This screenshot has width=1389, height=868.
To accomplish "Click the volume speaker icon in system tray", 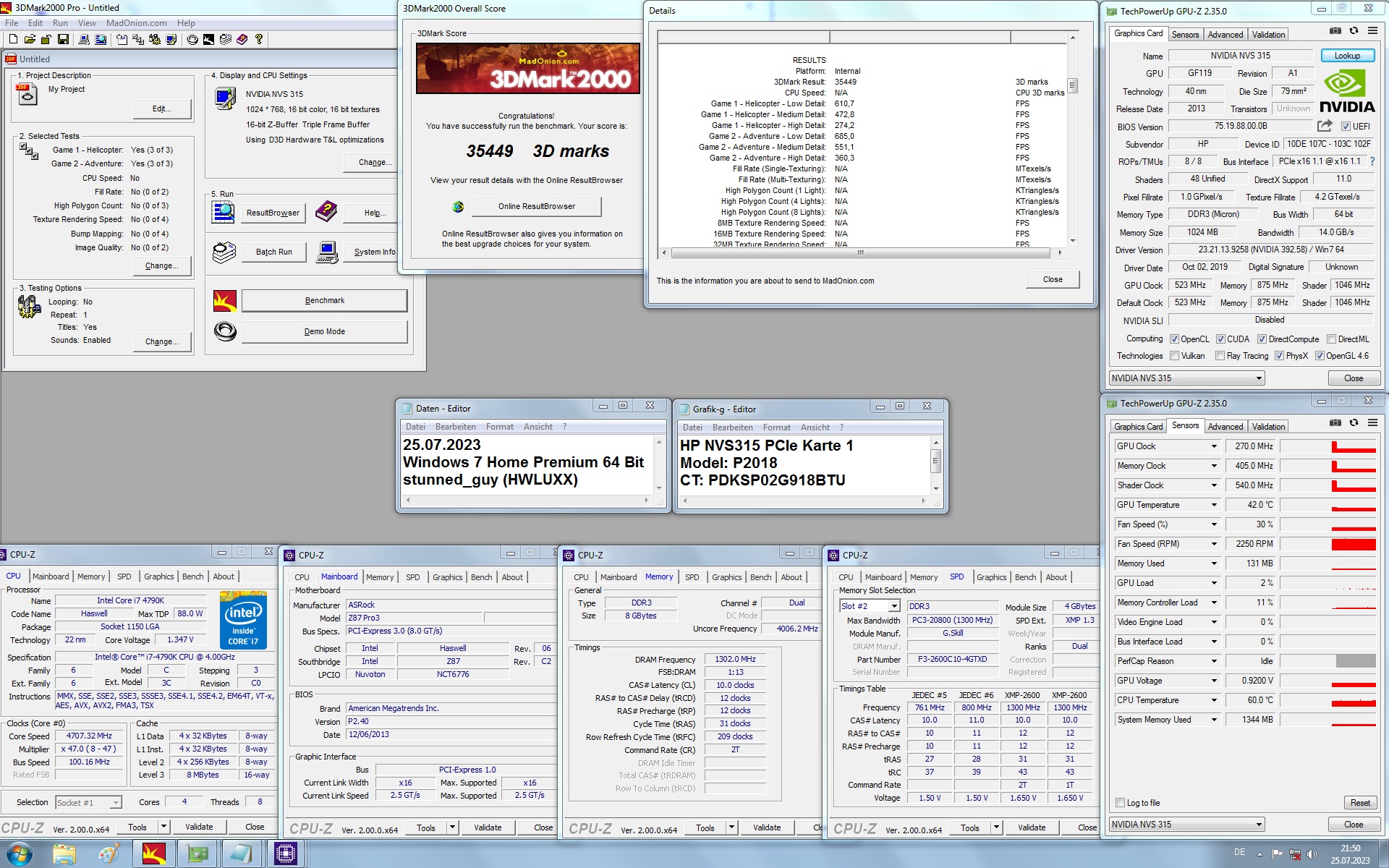I will [x=1312, y=854].
